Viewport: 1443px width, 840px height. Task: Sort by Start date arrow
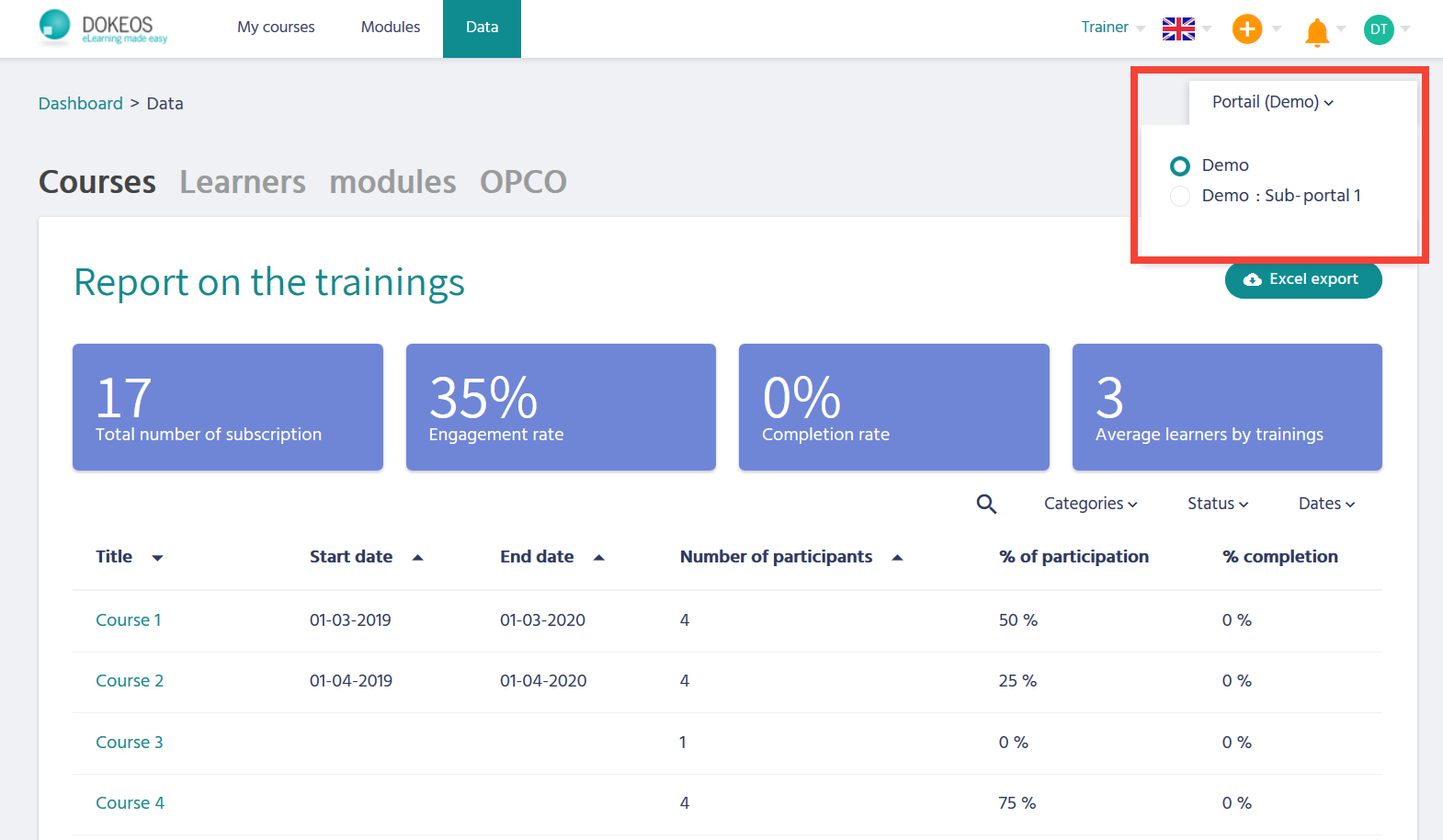(417, 558)
